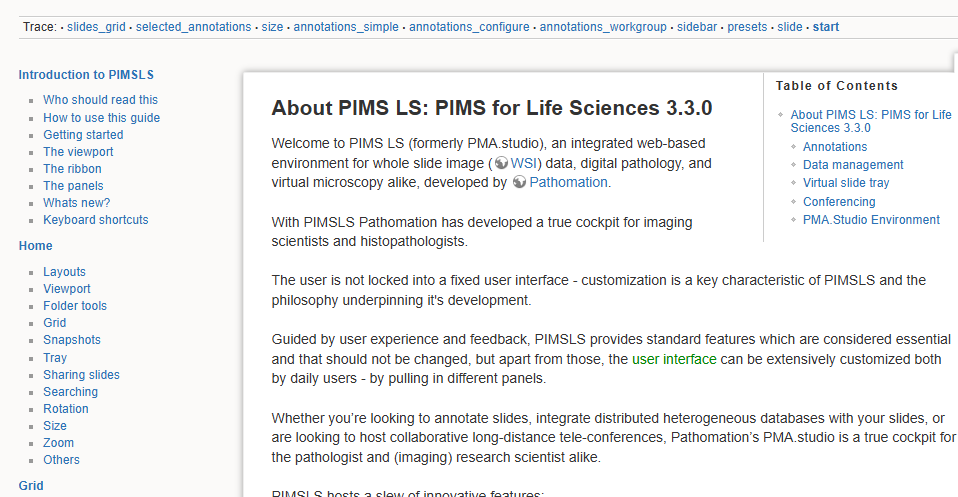
Task: Go to the Snapshots page
Action: pyautogui.click(x=71, y=340)
